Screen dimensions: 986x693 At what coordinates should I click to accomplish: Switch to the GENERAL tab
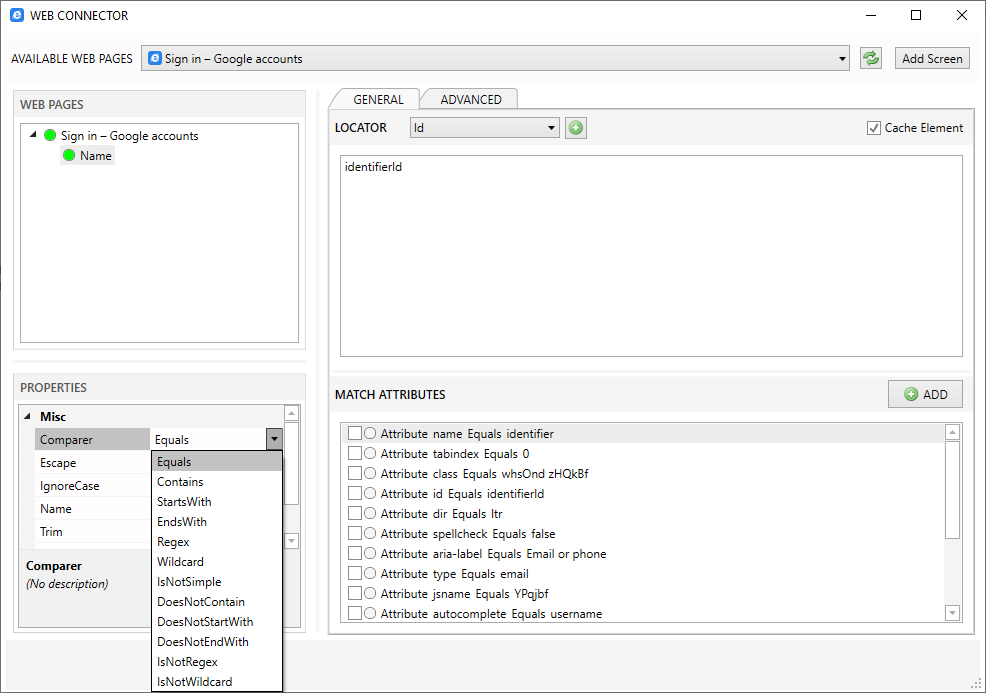381,99
